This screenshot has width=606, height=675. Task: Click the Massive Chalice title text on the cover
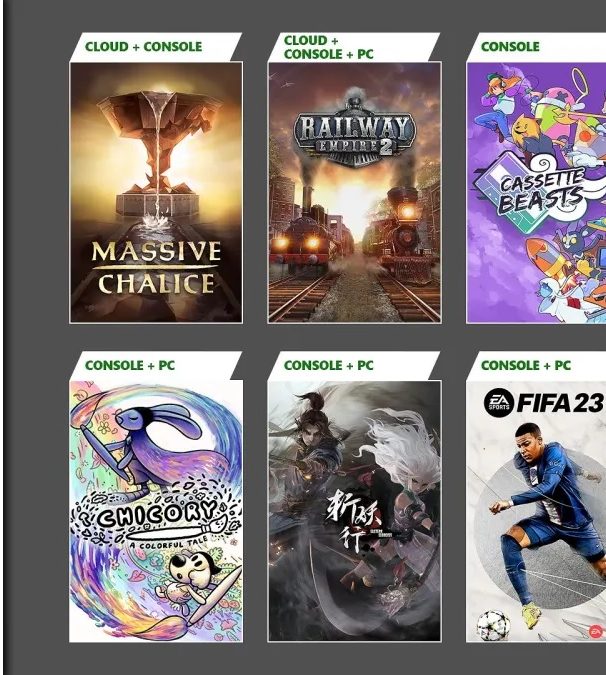pos(156,268)
